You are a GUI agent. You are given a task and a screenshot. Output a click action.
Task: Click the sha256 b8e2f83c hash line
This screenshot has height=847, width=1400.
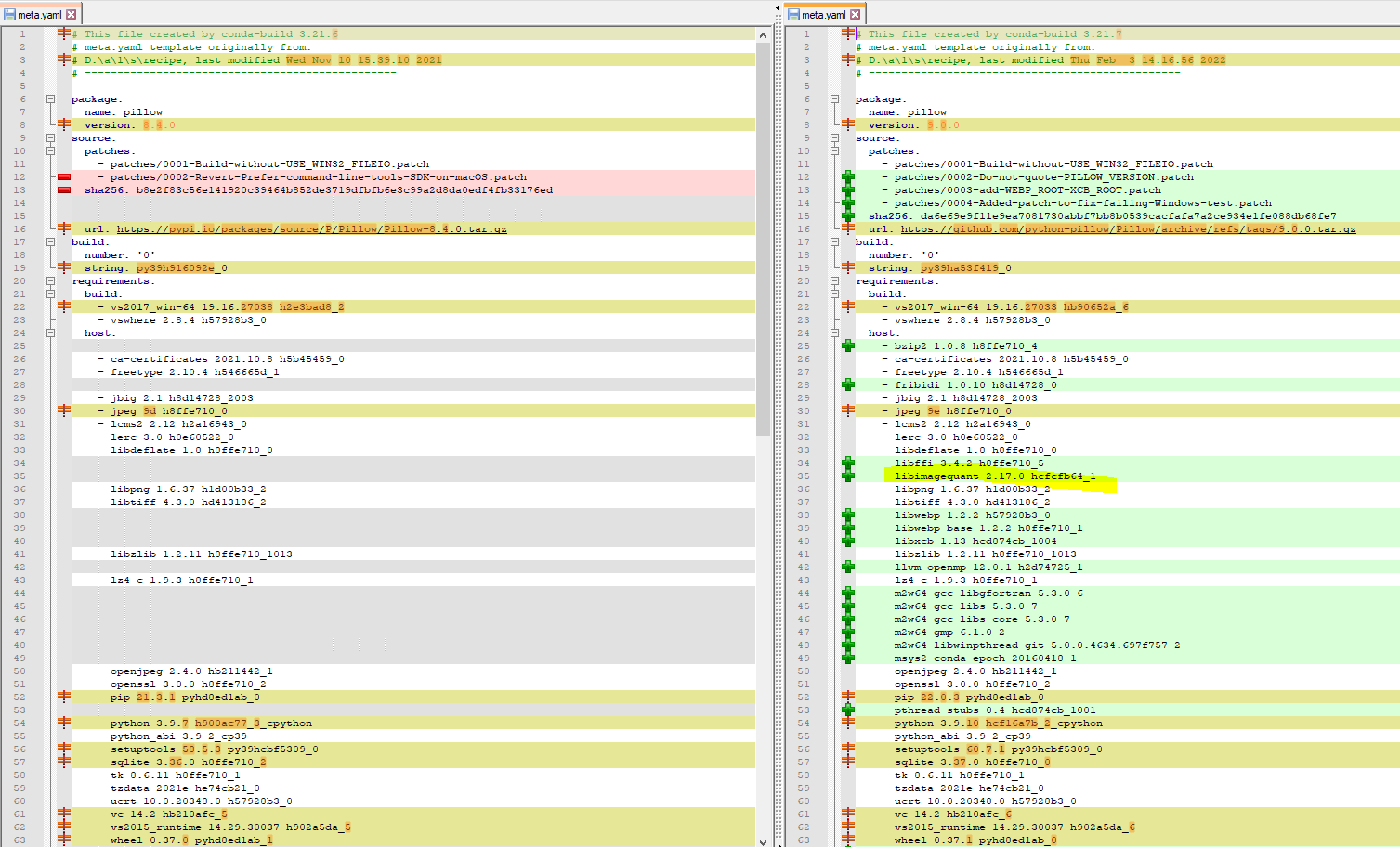[319, 190]
